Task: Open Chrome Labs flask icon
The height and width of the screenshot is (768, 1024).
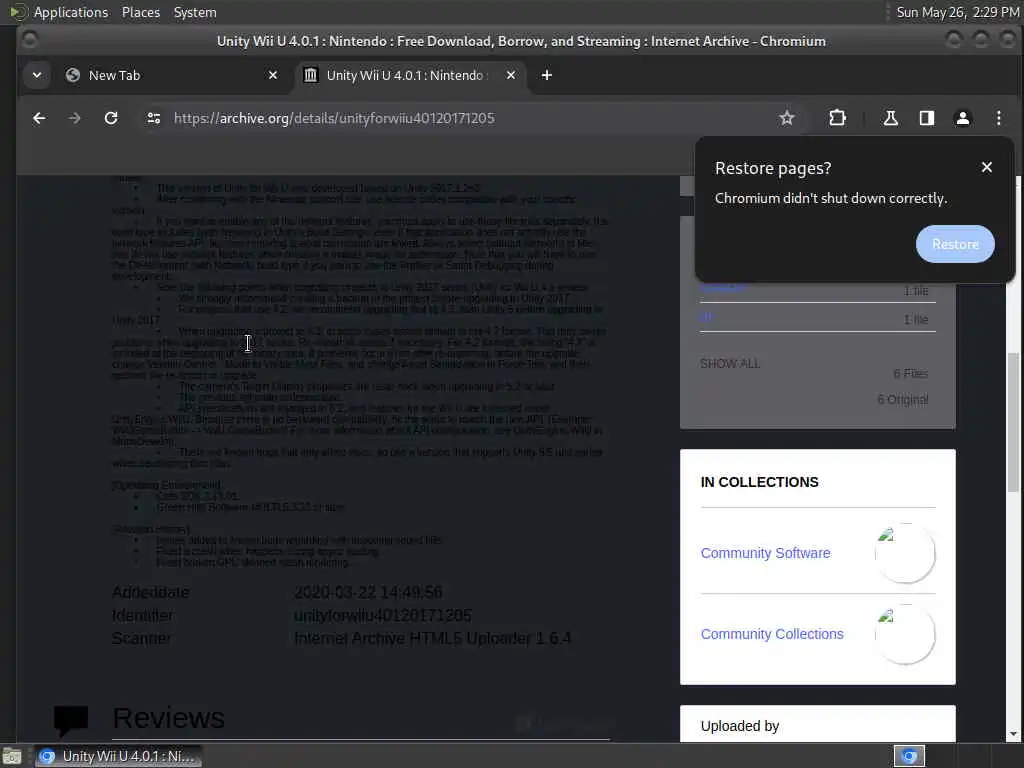Action: 891,118
